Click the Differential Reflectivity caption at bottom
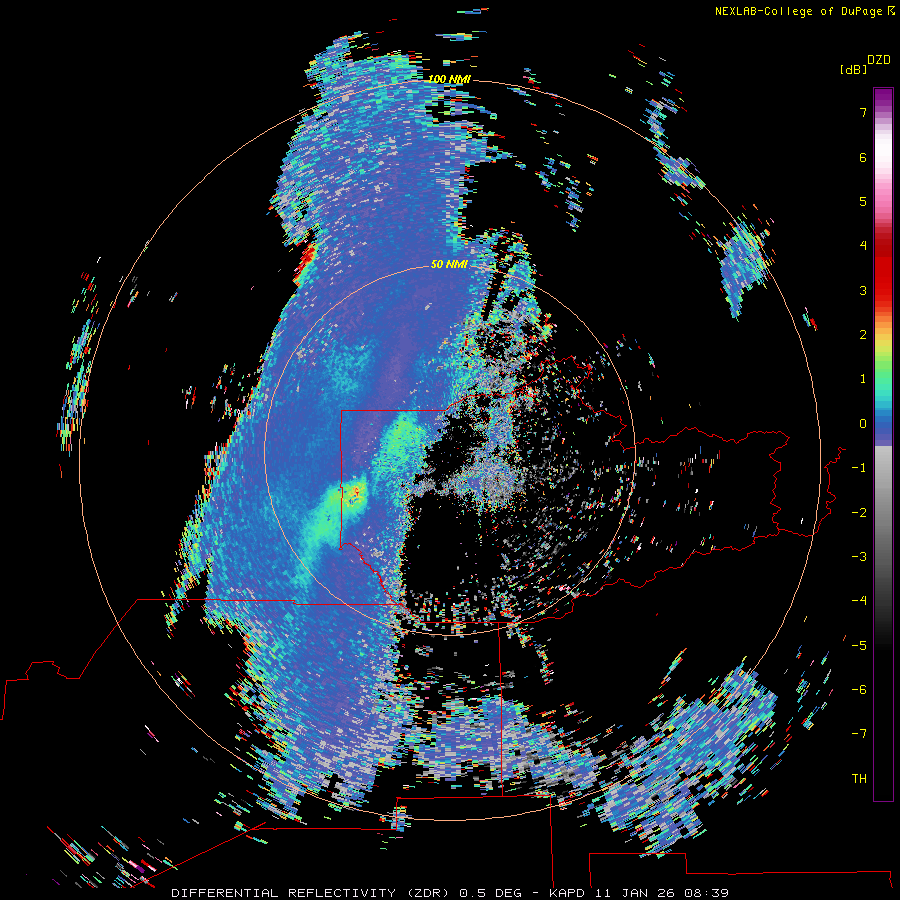This screenshot has height=900, width=900. (x=450, y=893)
